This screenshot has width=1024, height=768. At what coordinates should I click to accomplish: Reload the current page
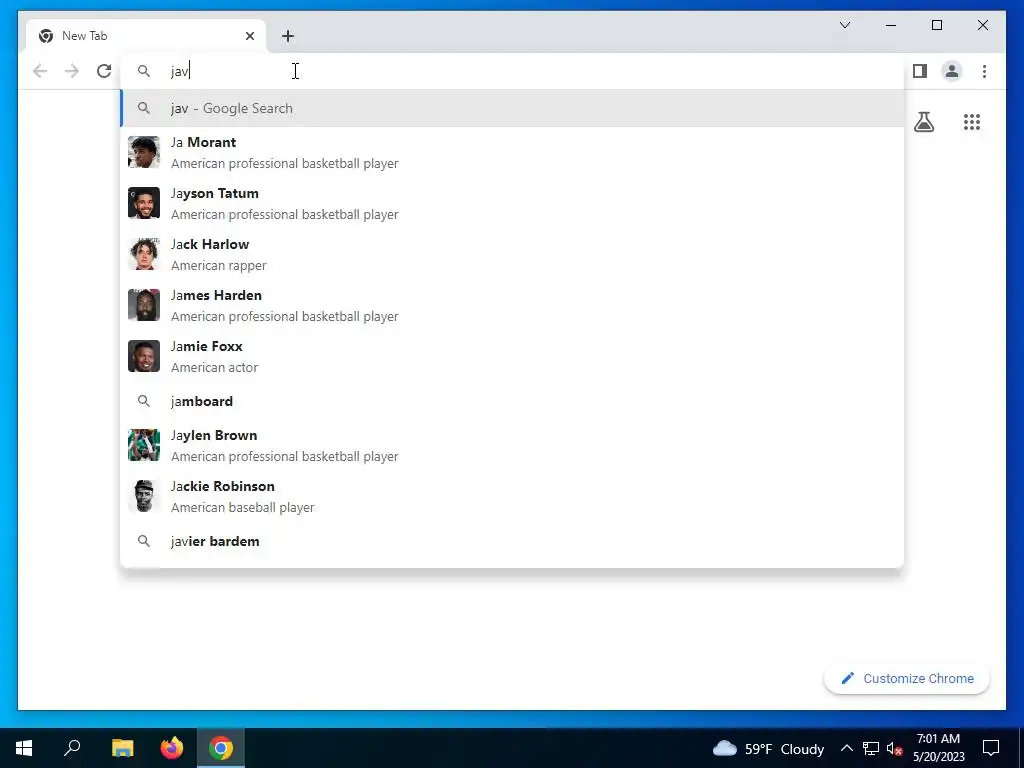click(x=104, y=71)
